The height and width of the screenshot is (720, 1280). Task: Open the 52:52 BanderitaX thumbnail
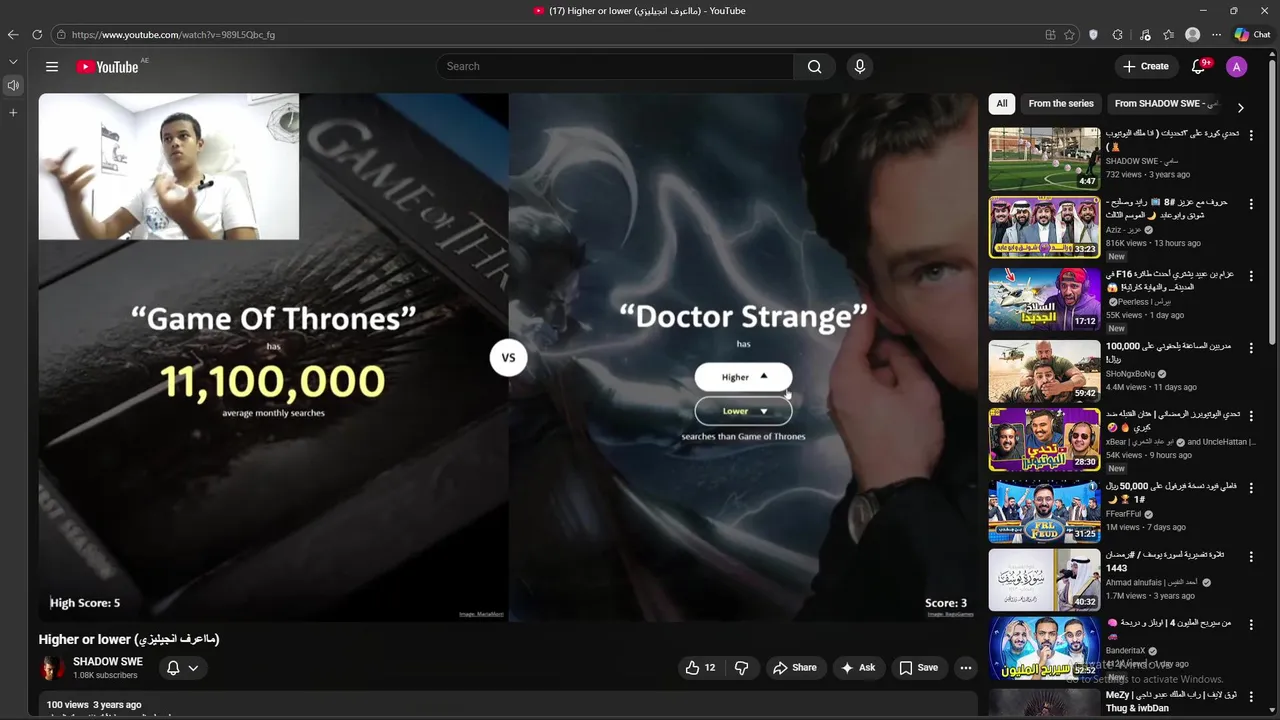point(1044,648)
